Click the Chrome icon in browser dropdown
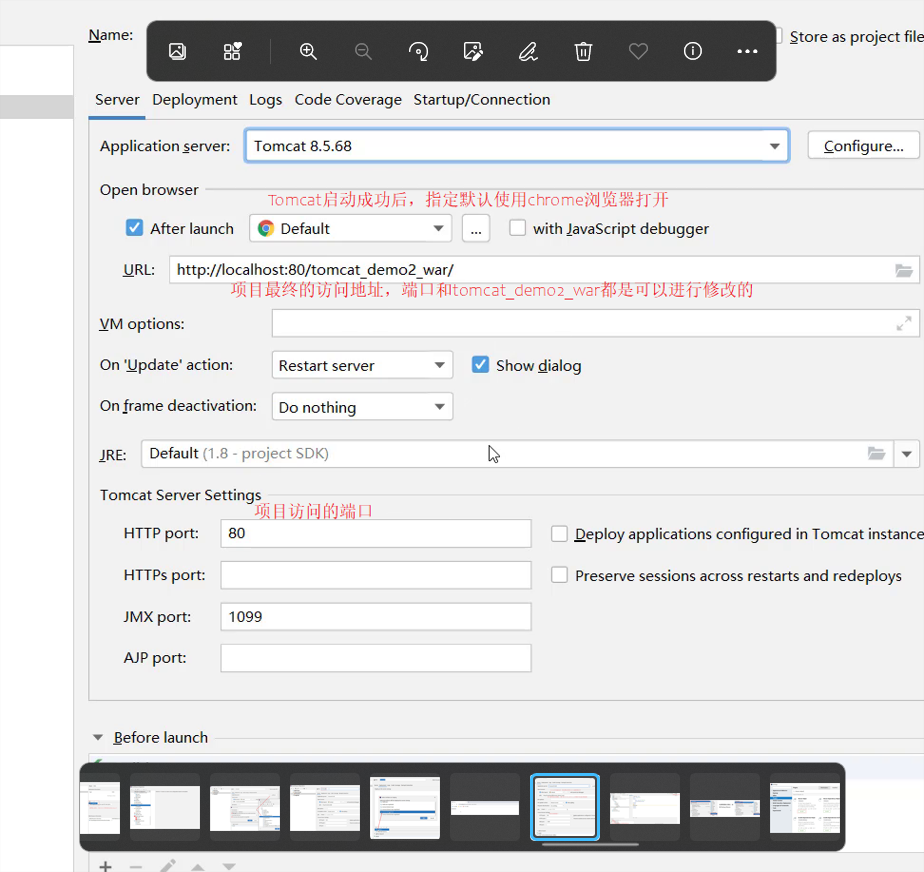This screenshot has width=924, height=872. click(266, 229)
